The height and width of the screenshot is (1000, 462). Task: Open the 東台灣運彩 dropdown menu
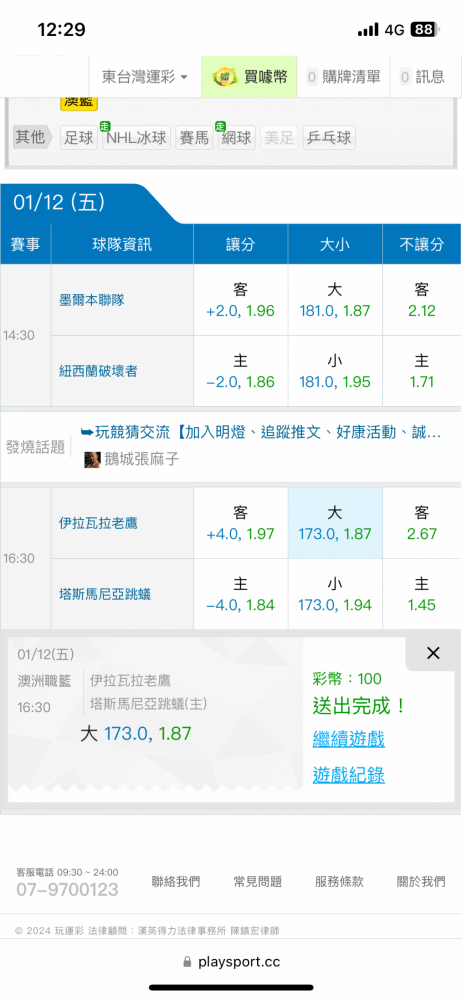tap(145, 77)
